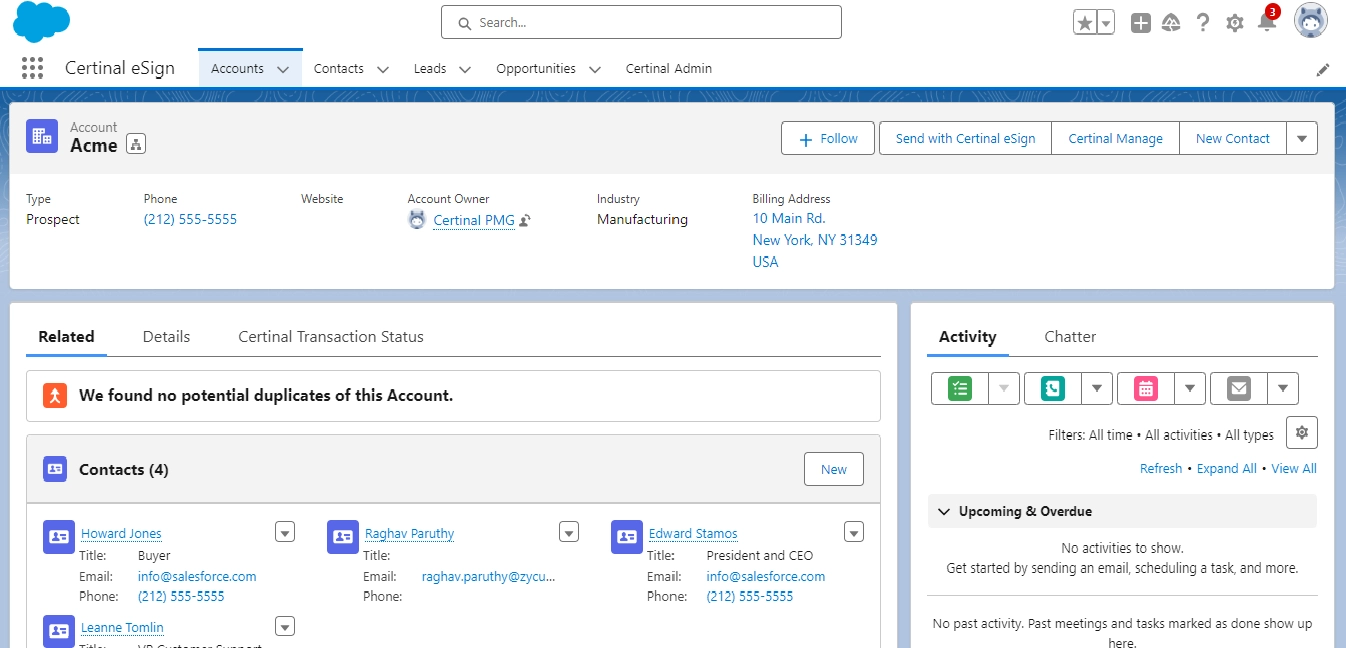Click the Account building icon in header

pos(42,137)
